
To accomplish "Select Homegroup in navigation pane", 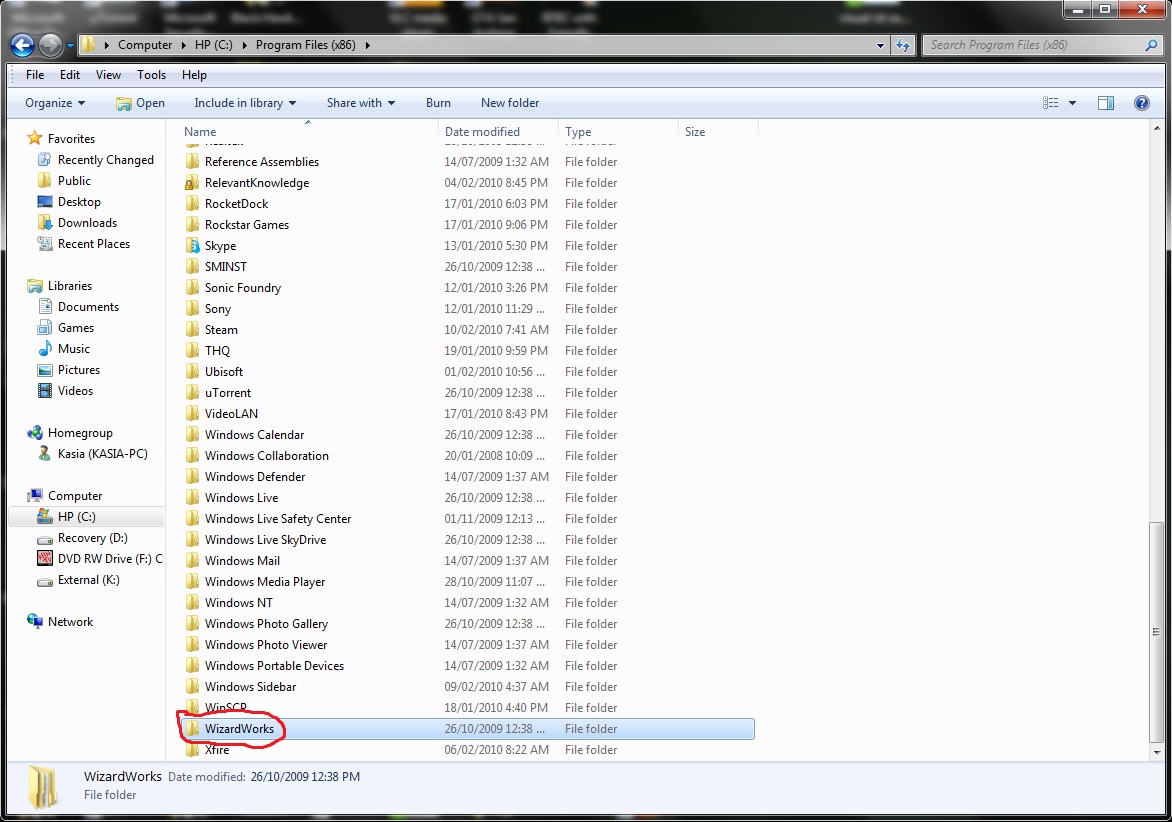I will (x=70, y=433).
